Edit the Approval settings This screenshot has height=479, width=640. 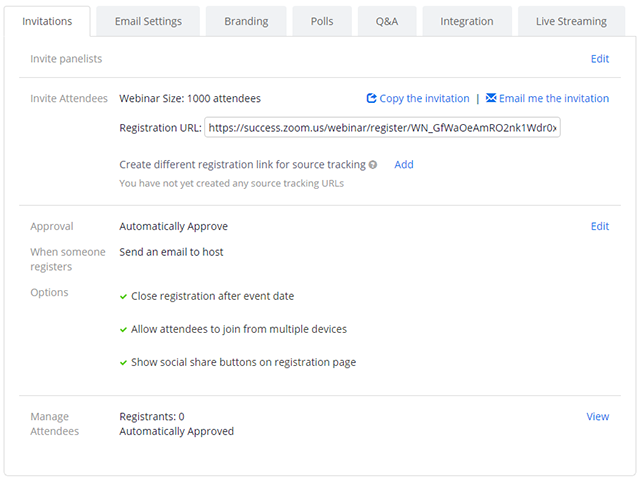point(599,226)
